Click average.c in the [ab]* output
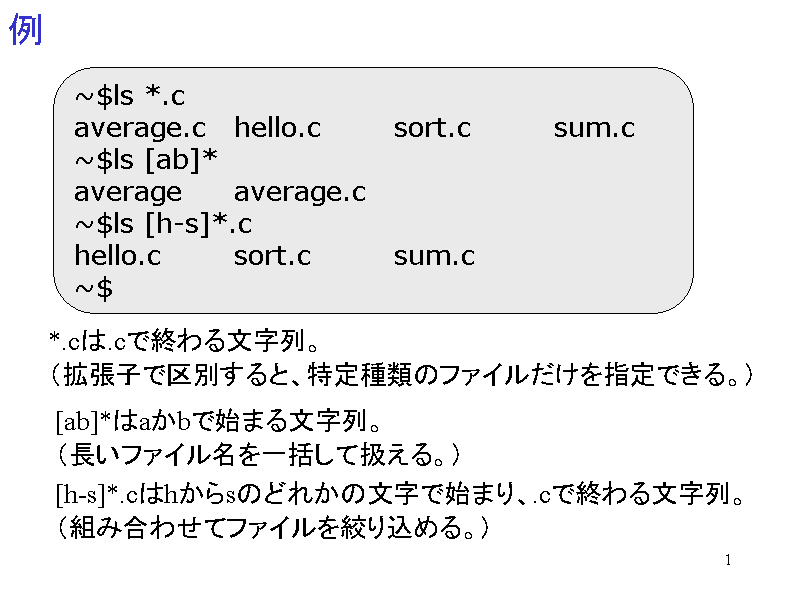Viewport: 800px width, 600px height. 300,193
